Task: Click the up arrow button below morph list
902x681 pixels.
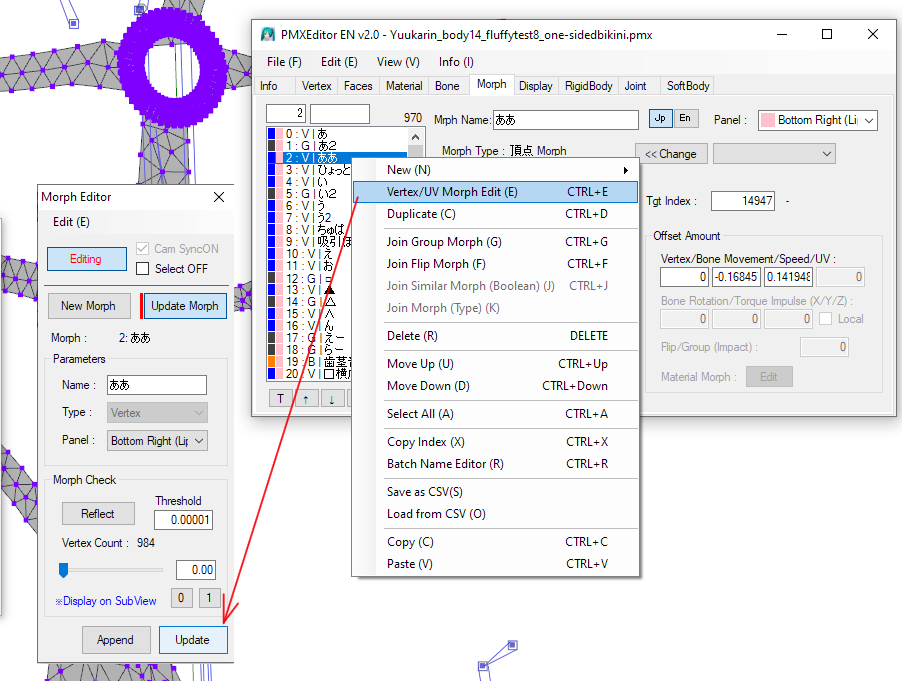Action: tap(306, 398)
